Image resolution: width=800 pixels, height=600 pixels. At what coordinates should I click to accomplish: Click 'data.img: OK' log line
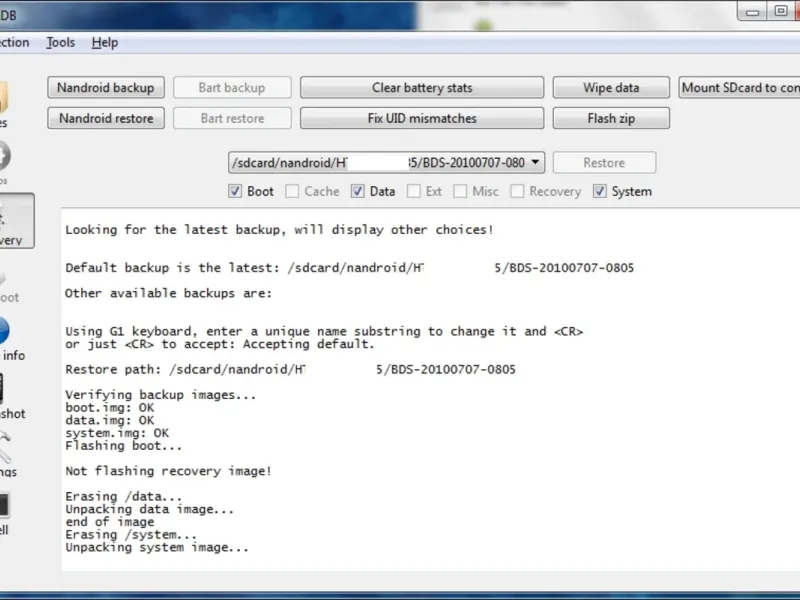click(110, 420)
